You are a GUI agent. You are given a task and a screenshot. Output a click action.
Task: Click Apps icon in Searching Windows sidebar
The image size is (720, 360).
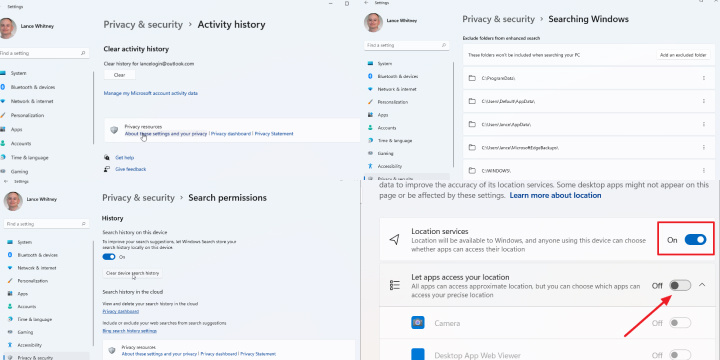point(370,115)
